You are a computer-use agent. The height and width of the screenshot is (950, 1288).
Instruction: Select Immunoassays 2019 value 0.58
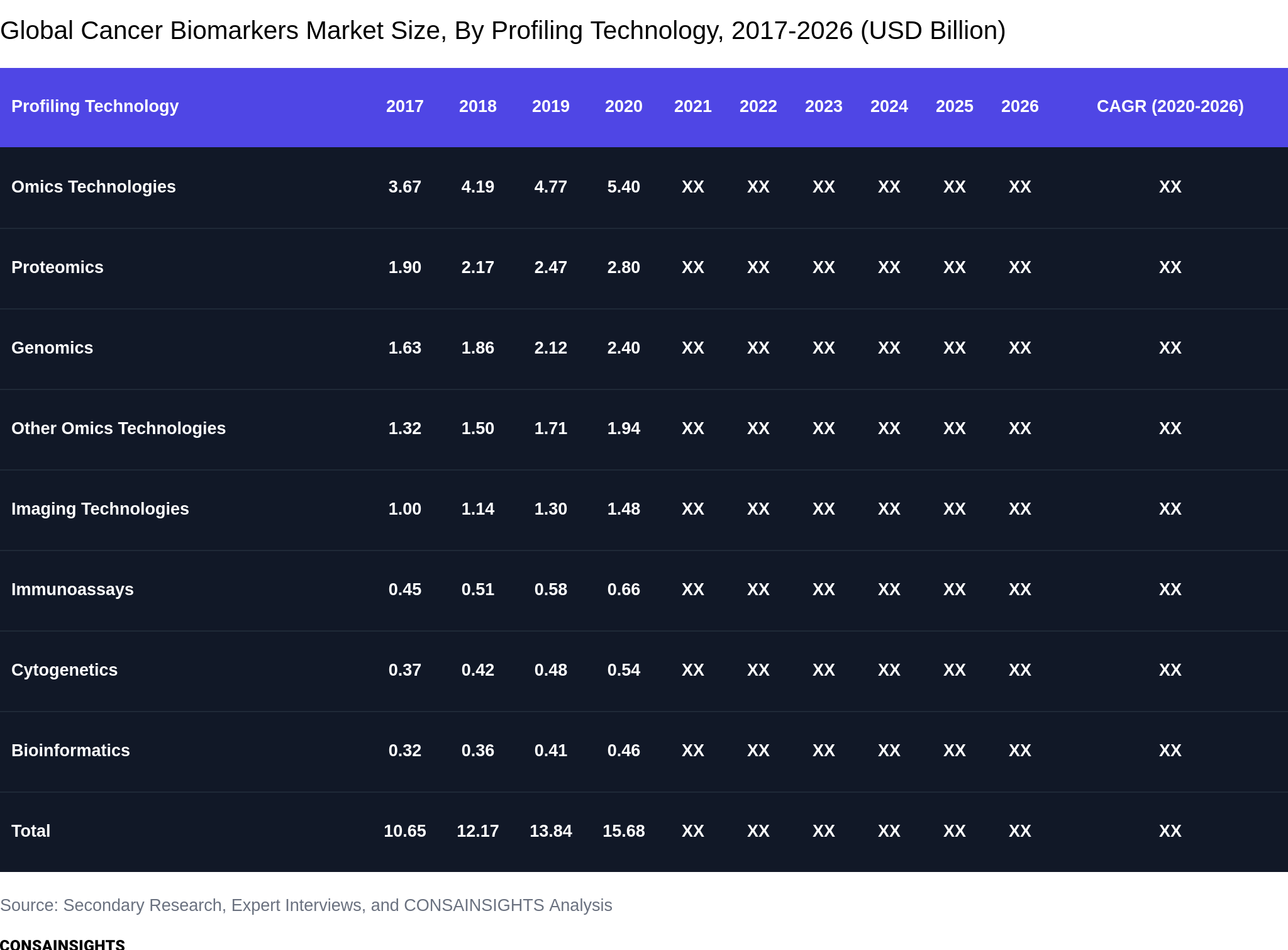click(x=551, y=590)
